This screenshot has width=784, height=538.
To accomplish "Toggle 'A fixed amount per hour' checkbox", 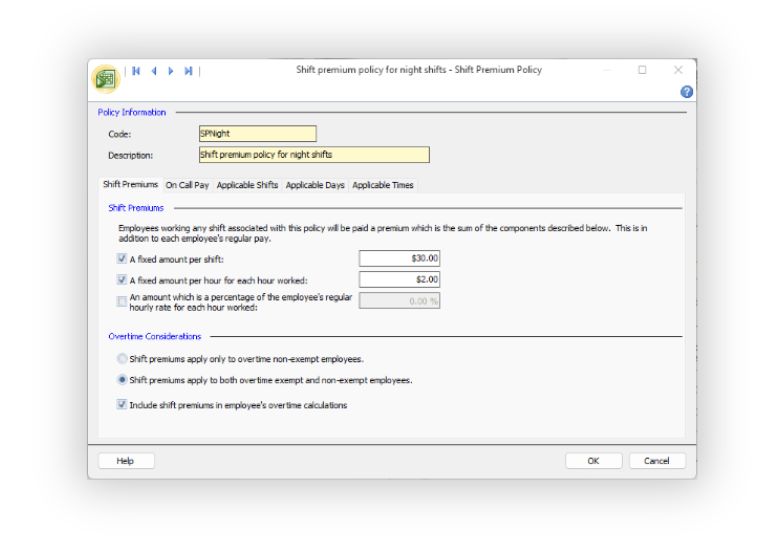I will coord(122,280).
